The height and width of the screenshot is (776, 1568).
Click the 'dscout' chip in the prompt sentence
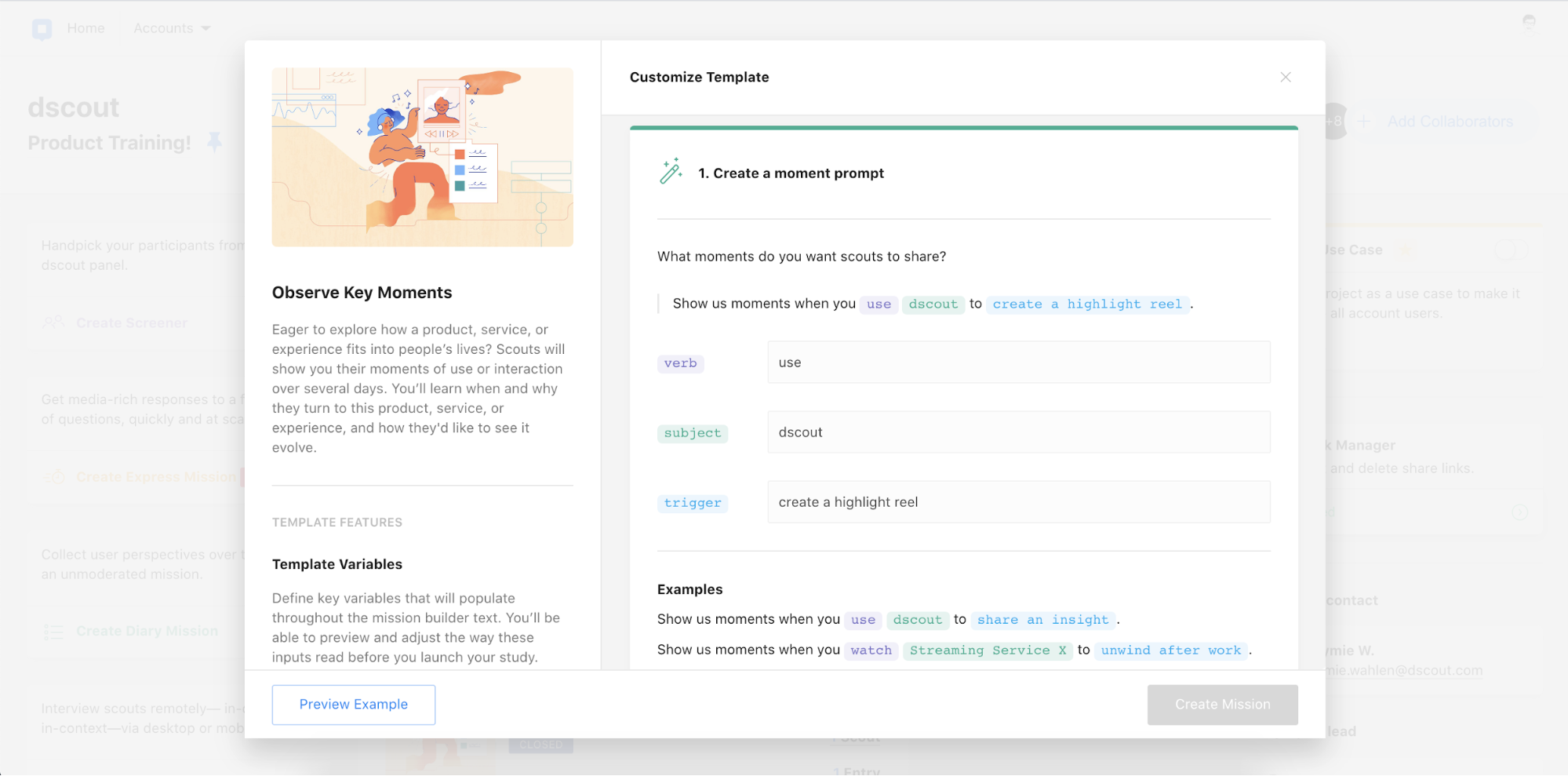[x=933, y=304]
